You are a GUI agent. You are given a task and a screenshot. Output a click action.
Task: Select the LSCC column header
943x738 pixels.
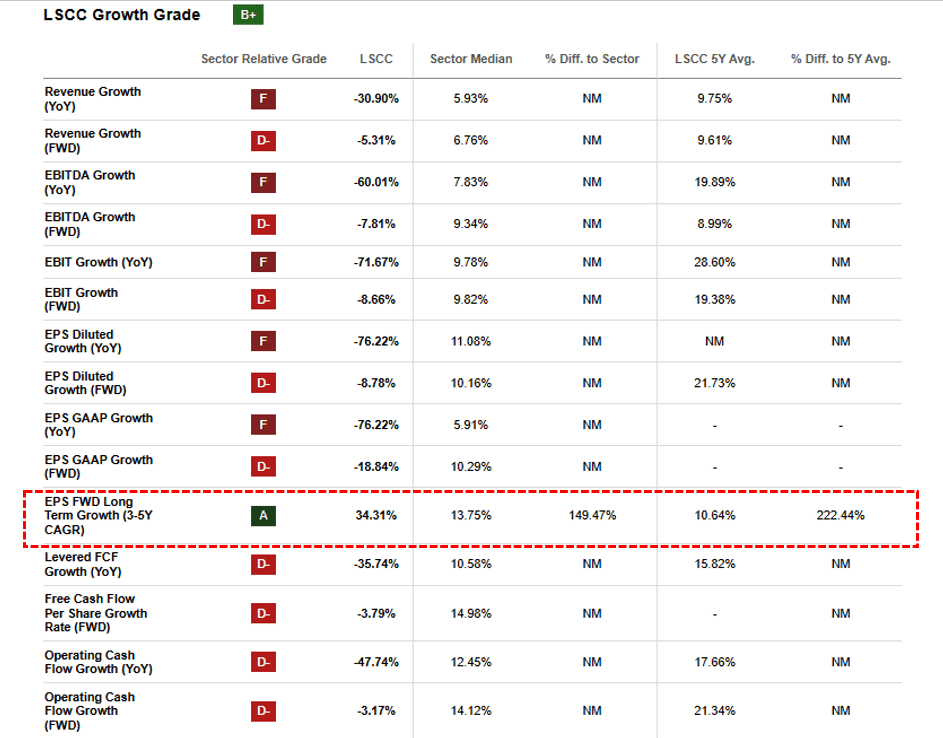click(376, 59)
